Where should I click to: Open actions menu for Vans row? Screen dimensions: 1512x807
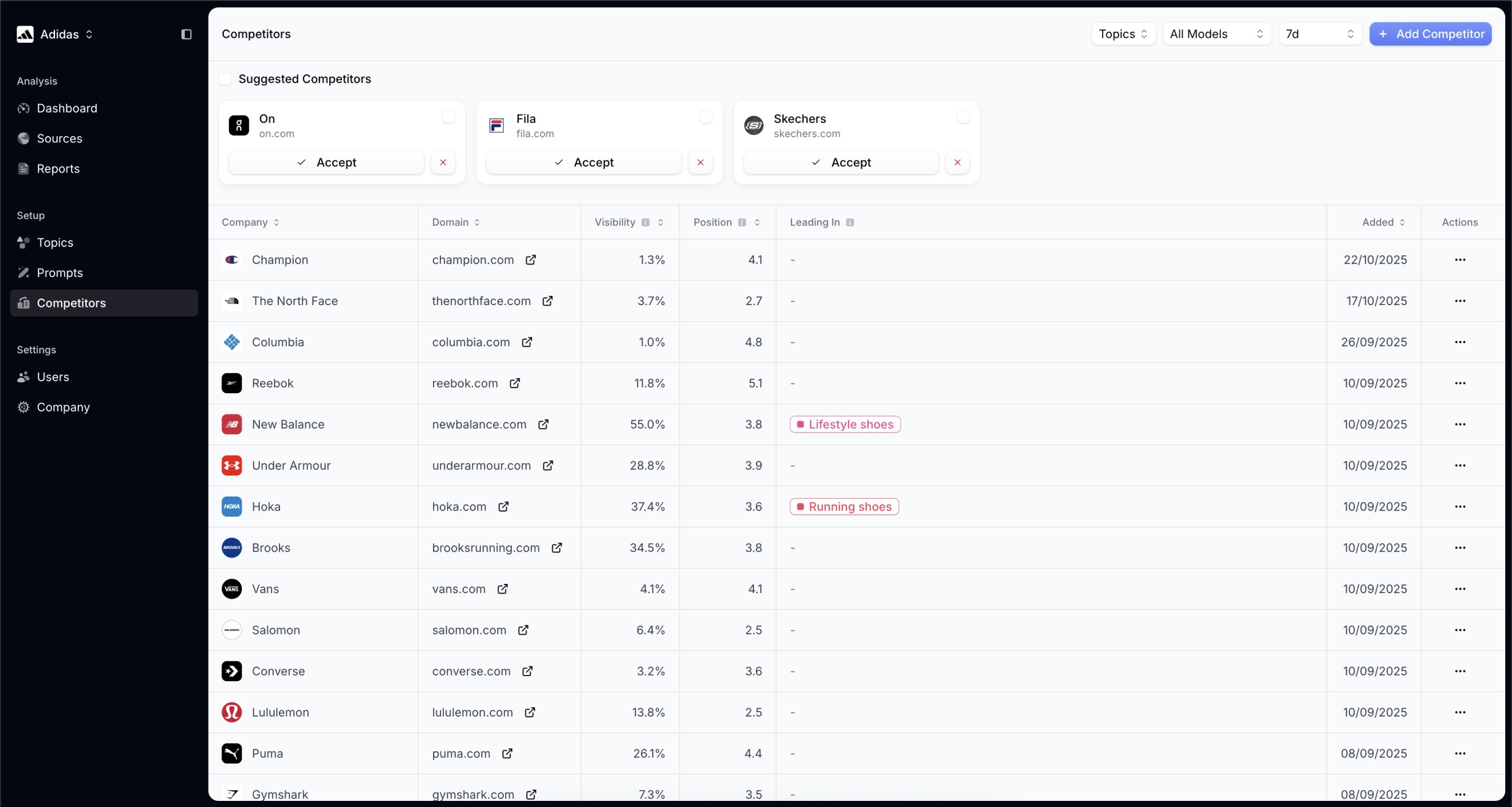(x=1460, y=589)
